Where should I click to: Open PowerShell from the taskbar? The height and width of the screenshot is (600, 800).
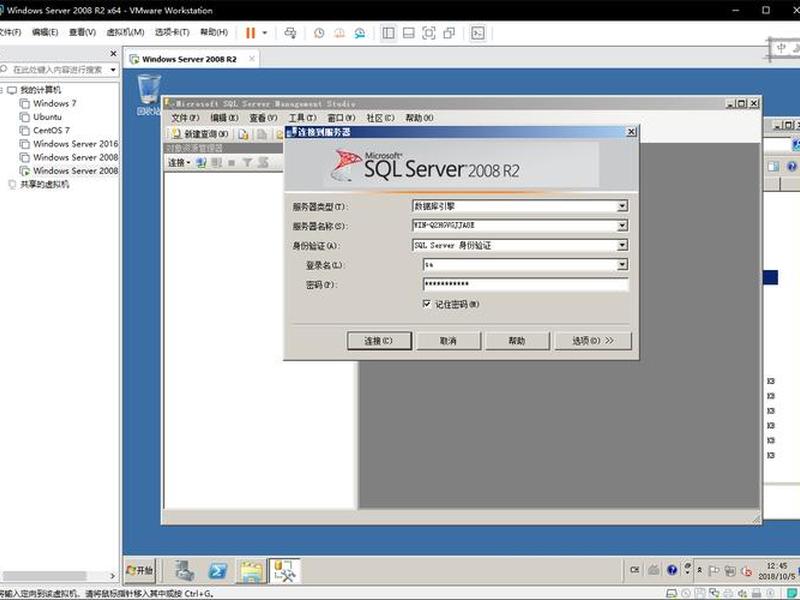coord(218,571)
